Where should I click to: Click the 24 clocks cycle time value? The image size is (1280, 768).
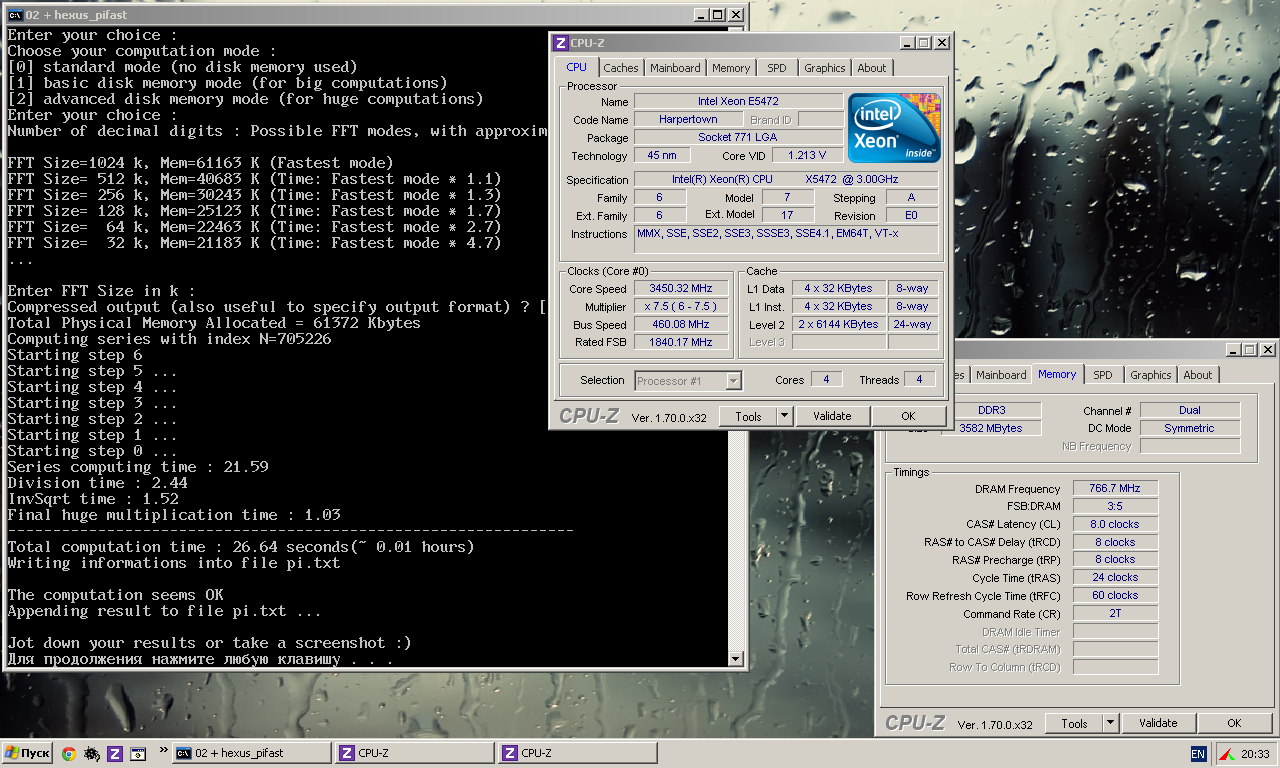(x=1115, y=577)
